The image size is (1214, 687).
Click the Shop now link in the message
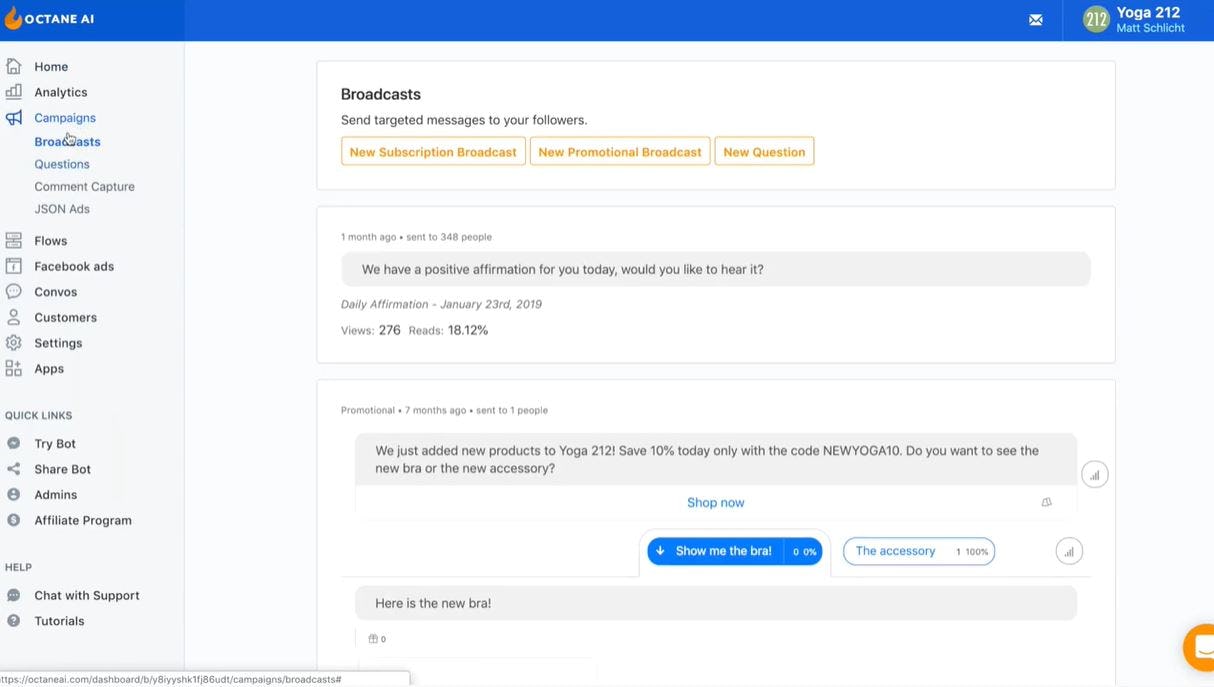coord(715,502)
